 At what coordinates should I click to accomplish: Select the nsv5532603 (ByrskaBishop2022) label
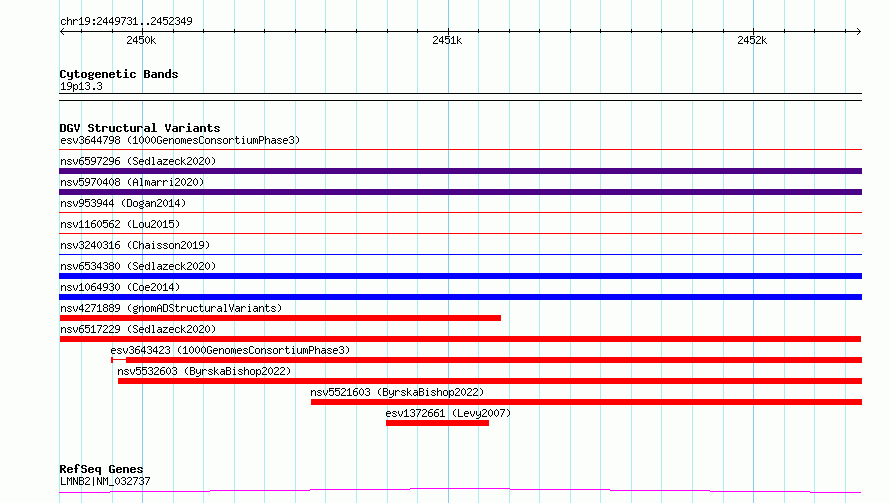pyautogui.click(x=204, y=371)
